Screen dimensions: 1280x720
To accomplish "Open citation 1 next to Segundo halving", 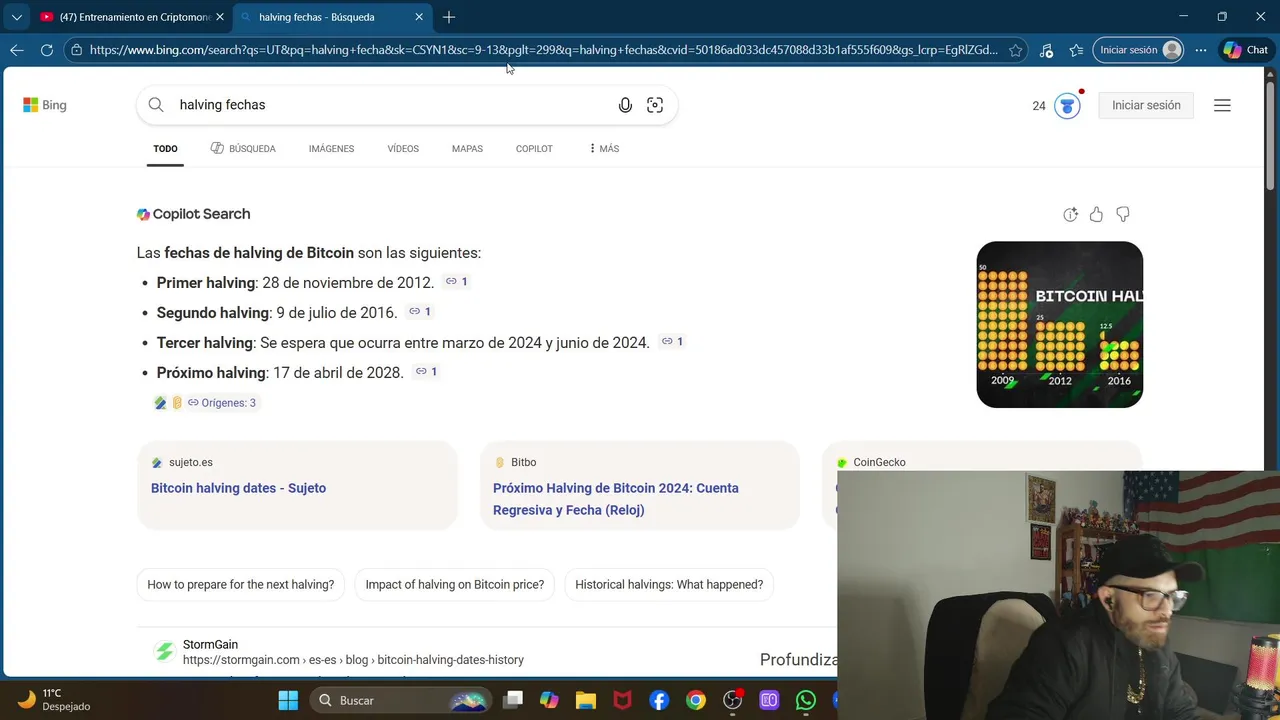I will pos(419,312).
